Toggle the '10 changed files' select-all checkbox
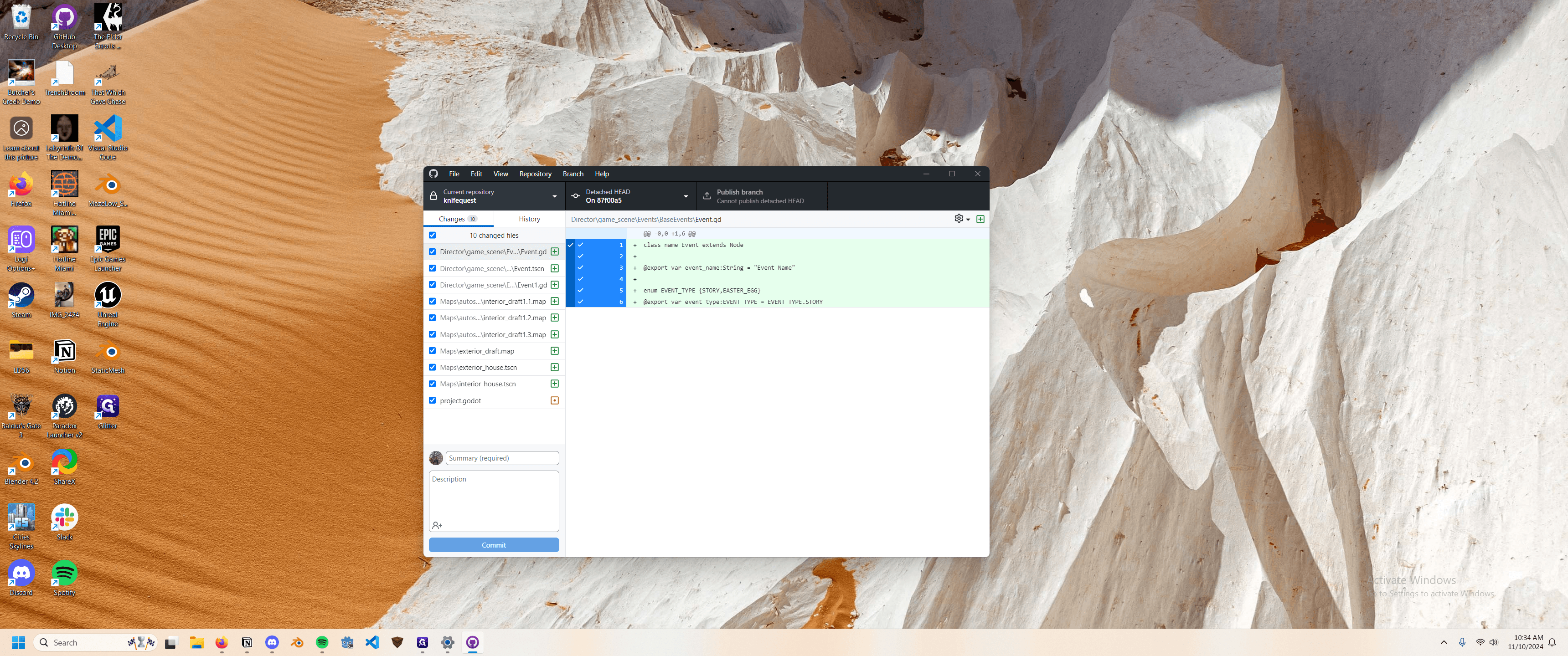Image resolution: width=1568 pixels, height=656 pixels. click(432, 236)
